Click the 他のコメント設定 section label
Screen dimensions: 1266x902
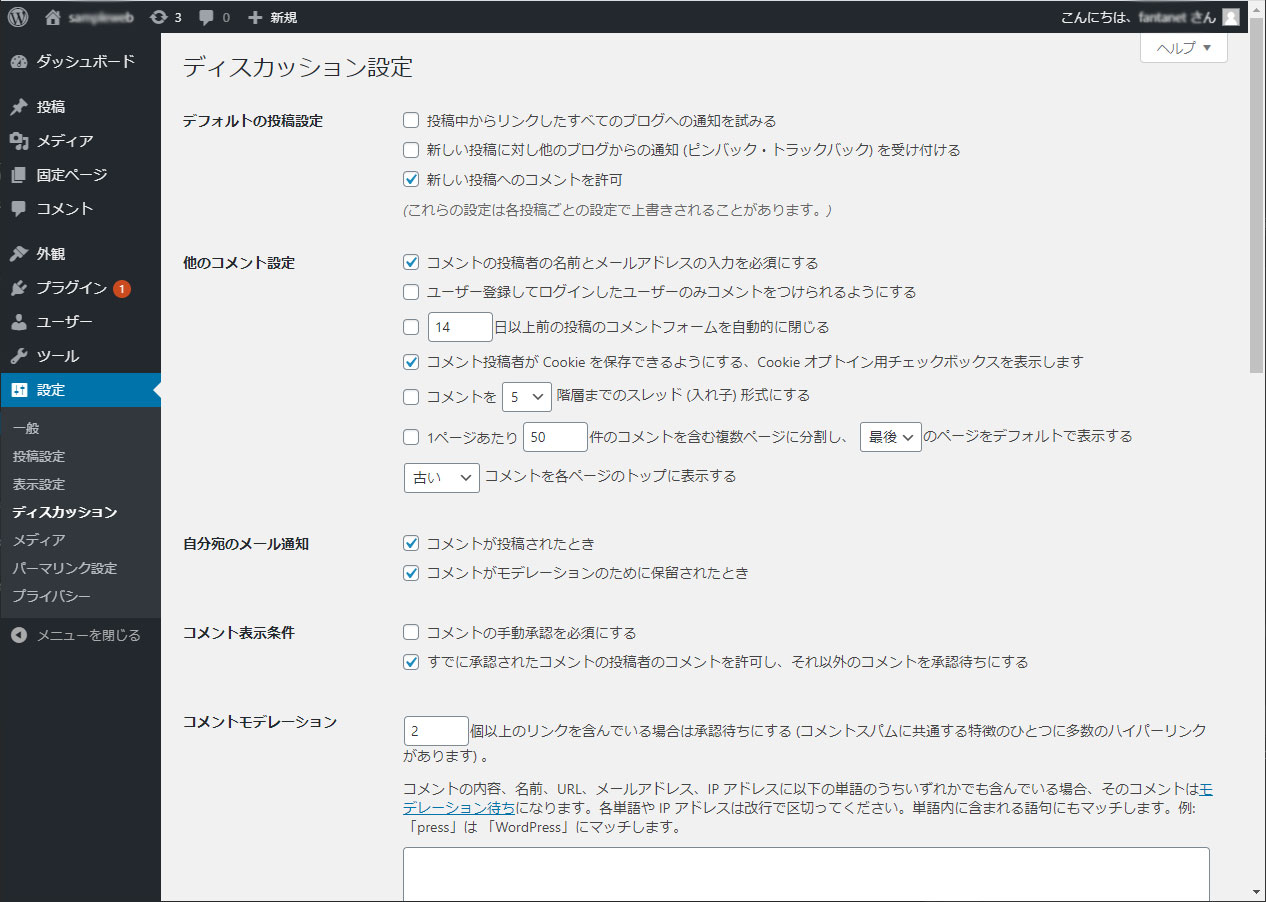click(239, 263)
